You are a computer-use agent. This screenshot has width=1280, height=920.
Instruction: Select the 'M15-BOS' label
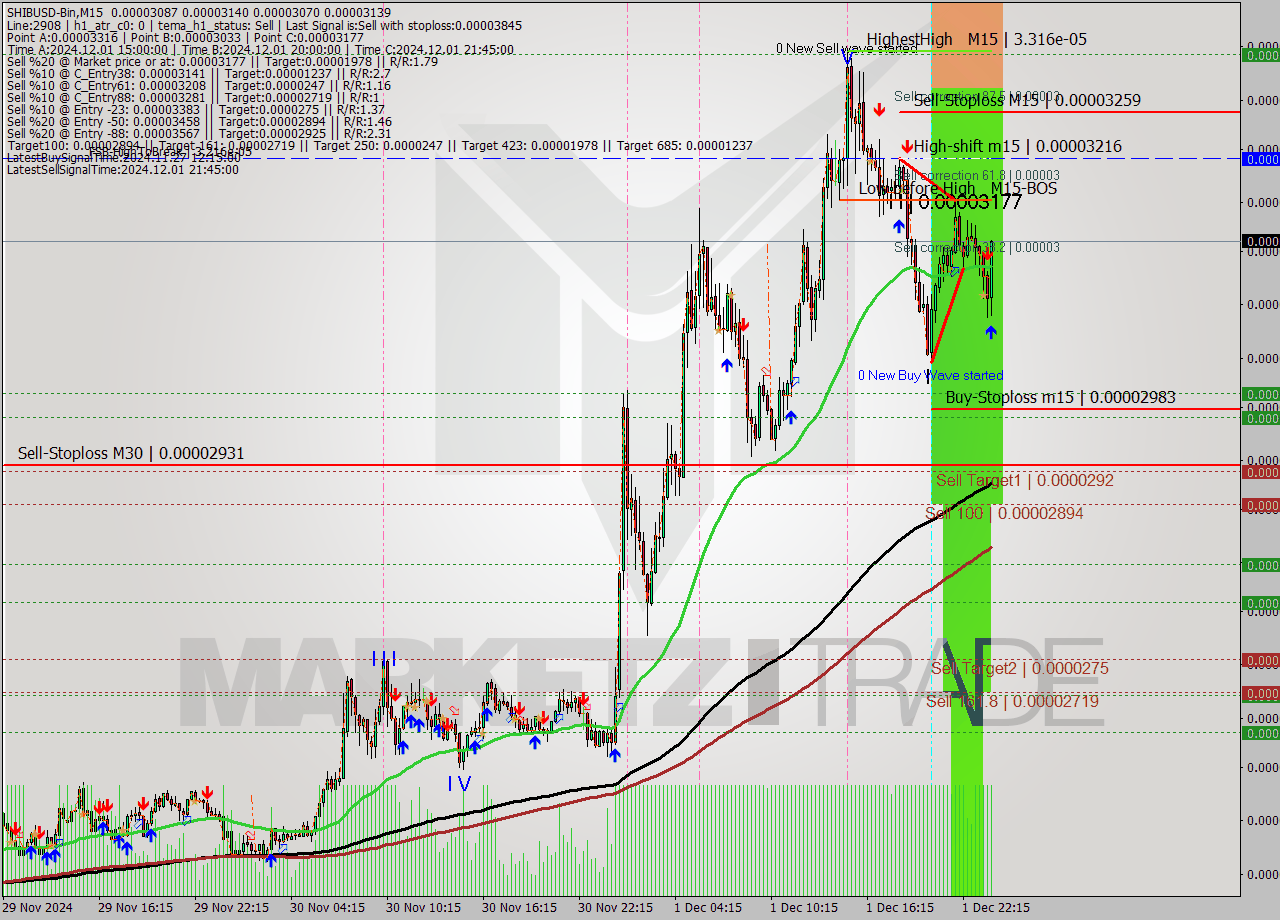1024,188
